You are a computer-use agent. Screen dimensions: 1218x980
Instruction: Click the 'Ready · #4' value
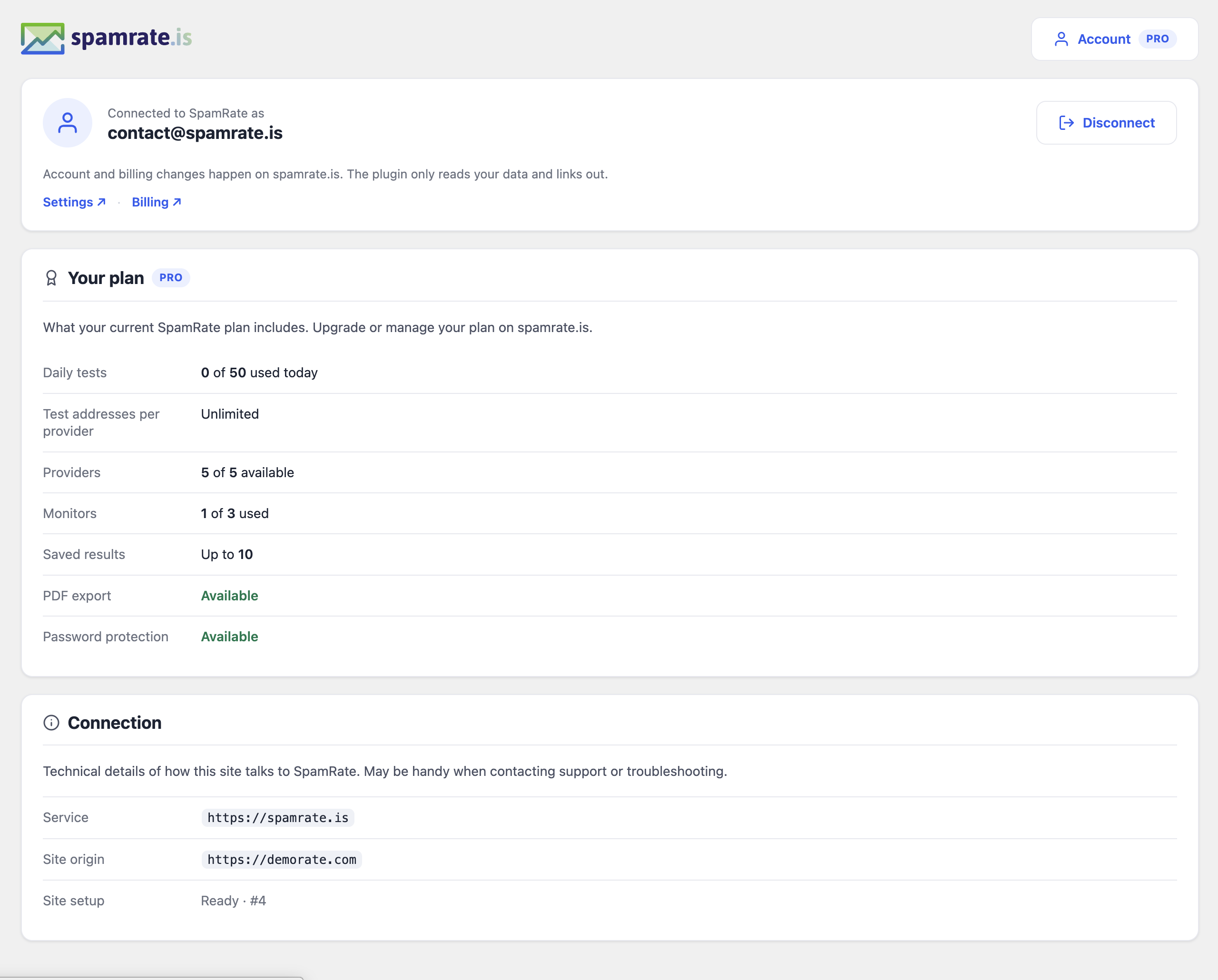tap(233, 901)
